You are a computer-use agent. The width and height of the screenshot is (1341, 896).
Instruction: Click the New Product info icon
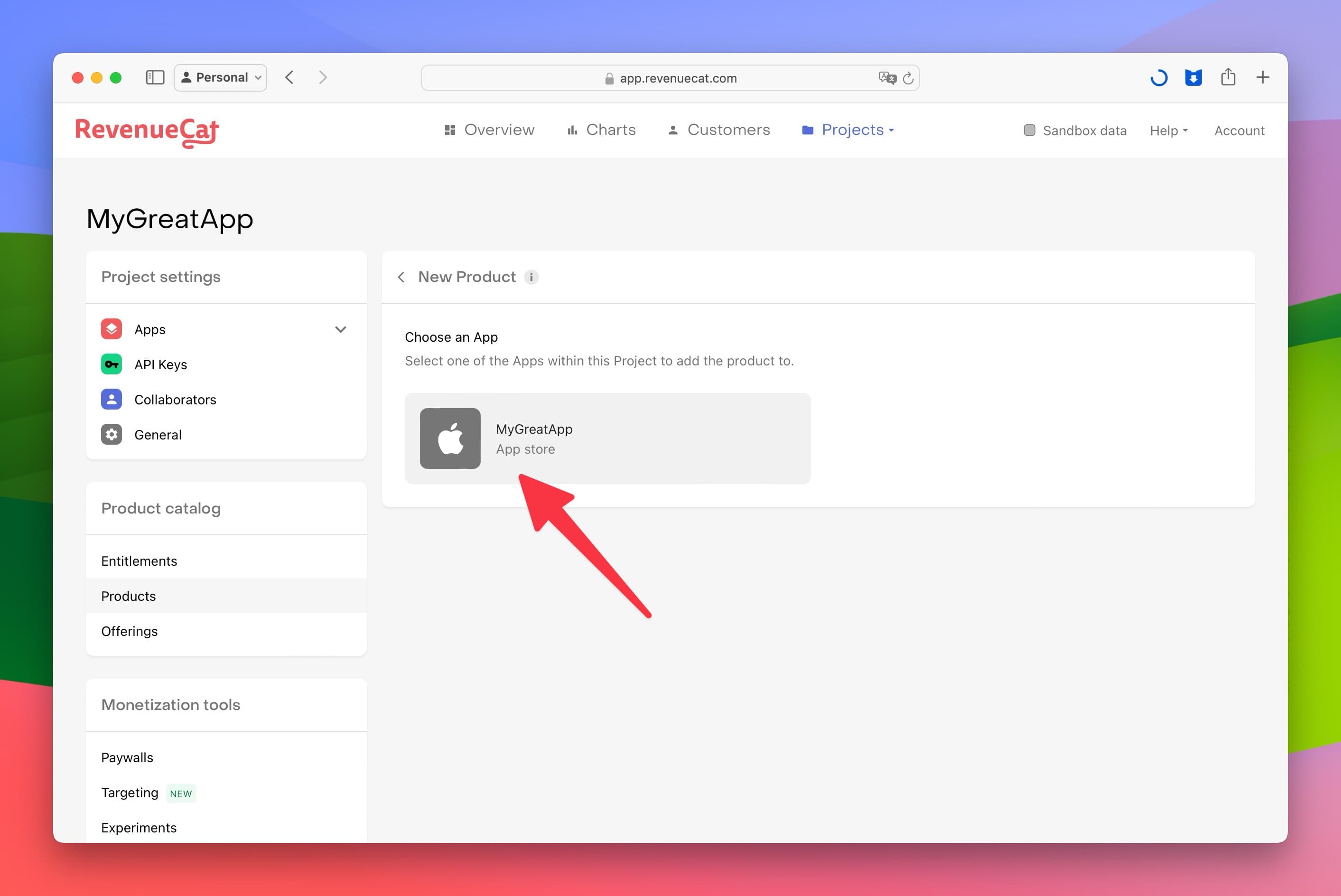(531, 277)
